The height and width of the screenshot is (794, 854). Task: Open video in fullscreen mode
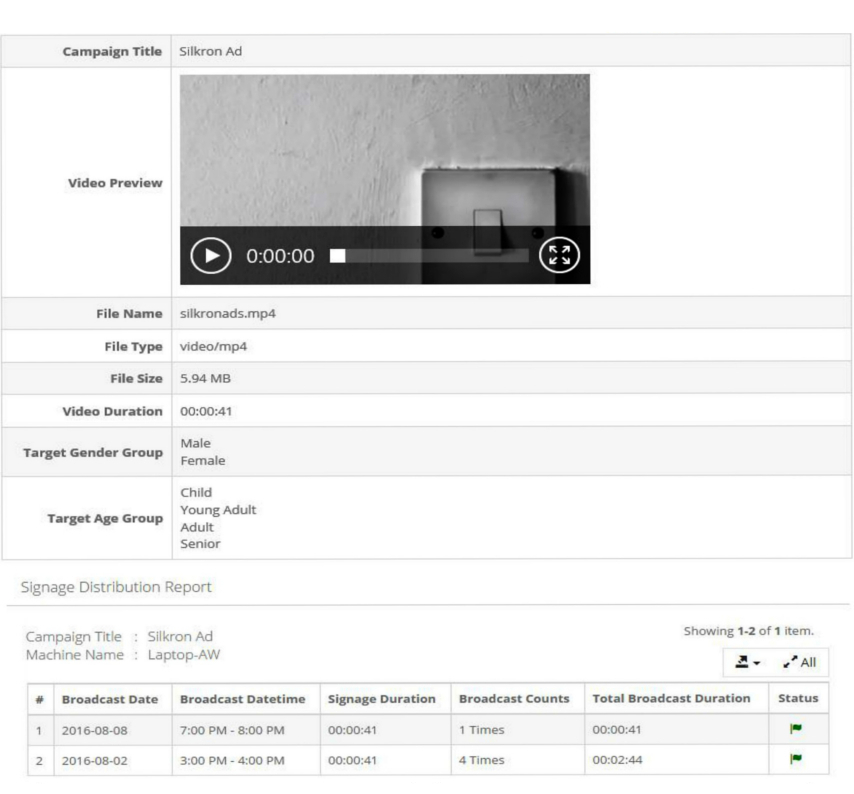click(x=559, y=255)
